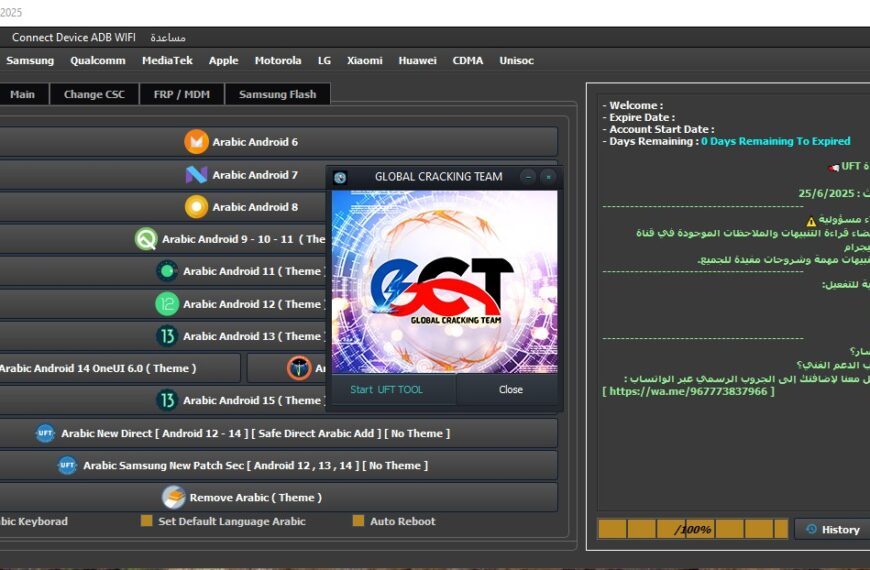This screenshot has height=570, width=870.
Task: Click the Android Q icon for 9-10-11
Action: pos(146,239)
